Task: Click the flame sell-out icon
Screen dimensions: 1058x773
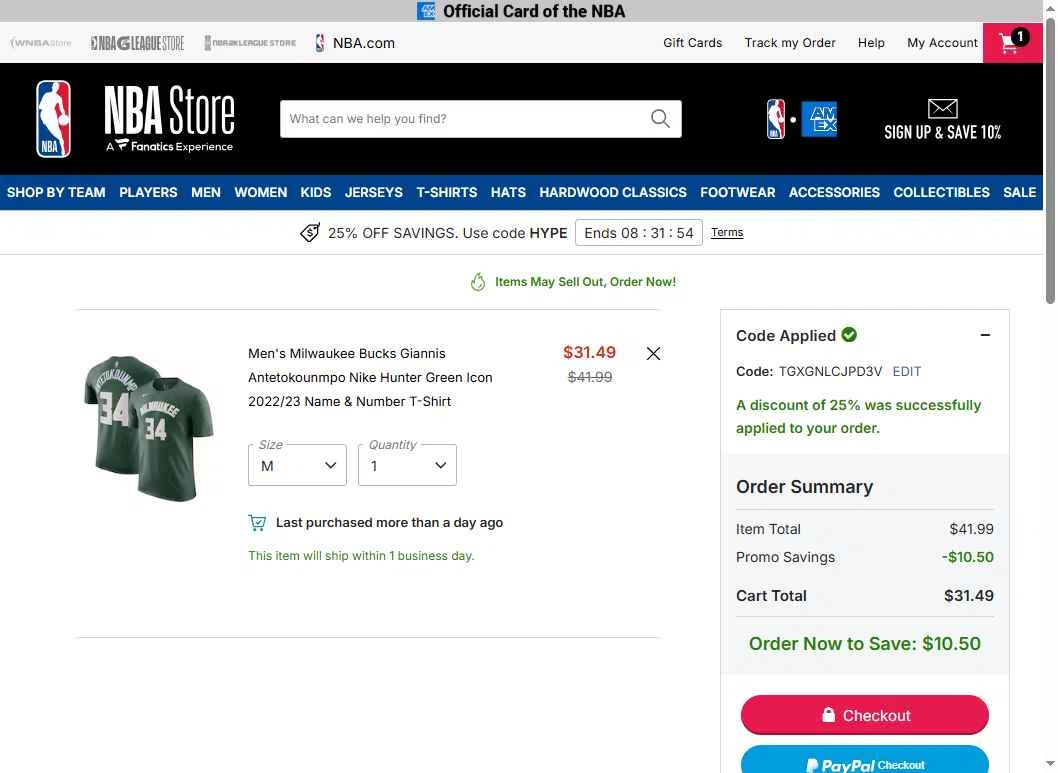Action: click(x=478, y=282)
